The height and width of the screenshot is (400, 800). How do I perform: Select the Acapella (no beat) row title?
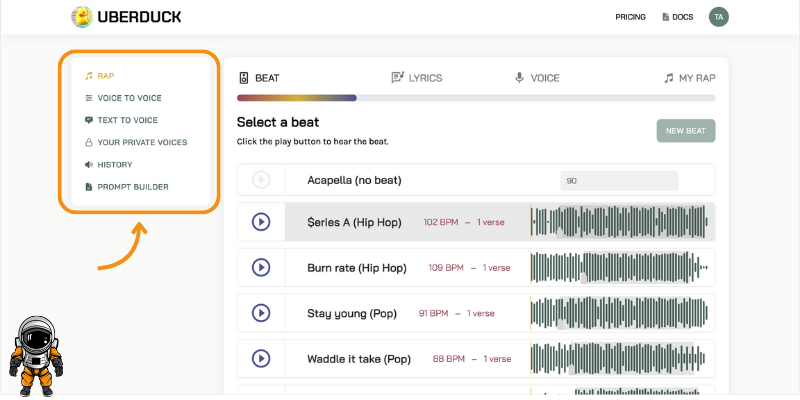[x=354, y=180]
